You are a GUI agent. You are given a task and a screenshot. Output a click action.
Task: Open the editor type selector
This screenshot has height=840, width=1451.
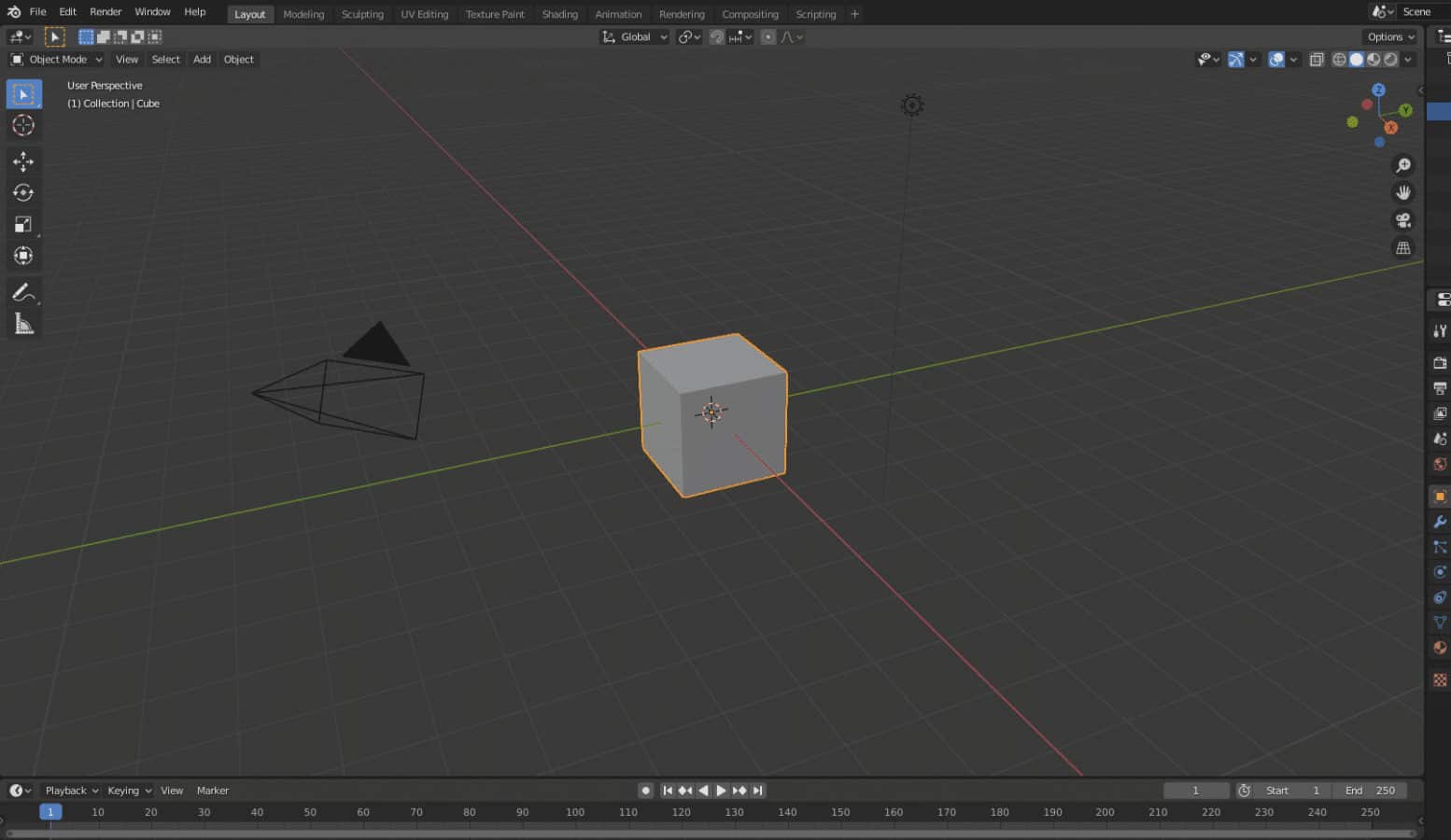click(20, 35)
